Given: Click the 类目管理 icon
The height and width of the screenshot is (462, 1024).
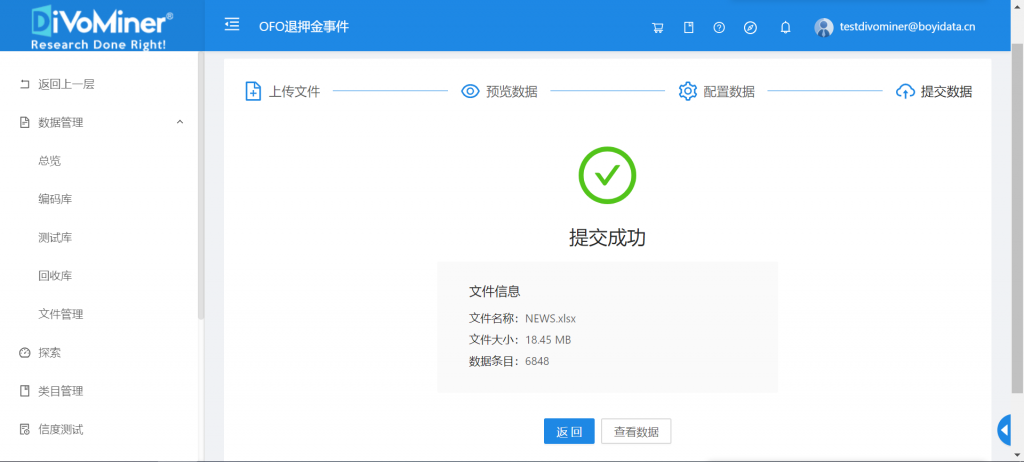Looking at the screenshot, I should 25,391.
